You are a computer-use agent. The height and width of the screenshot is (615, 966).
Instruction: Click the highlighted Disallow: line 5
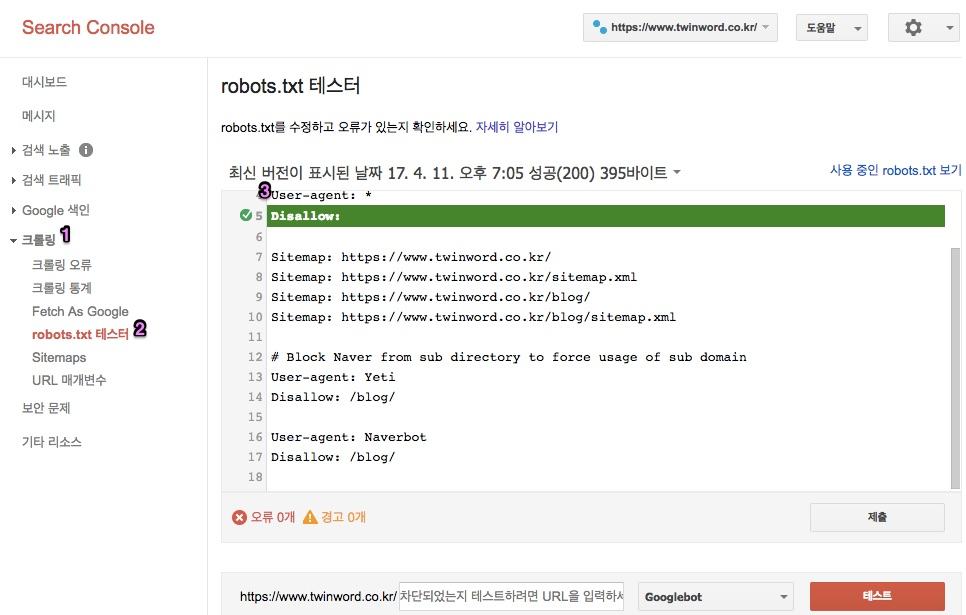pos(606,216)
